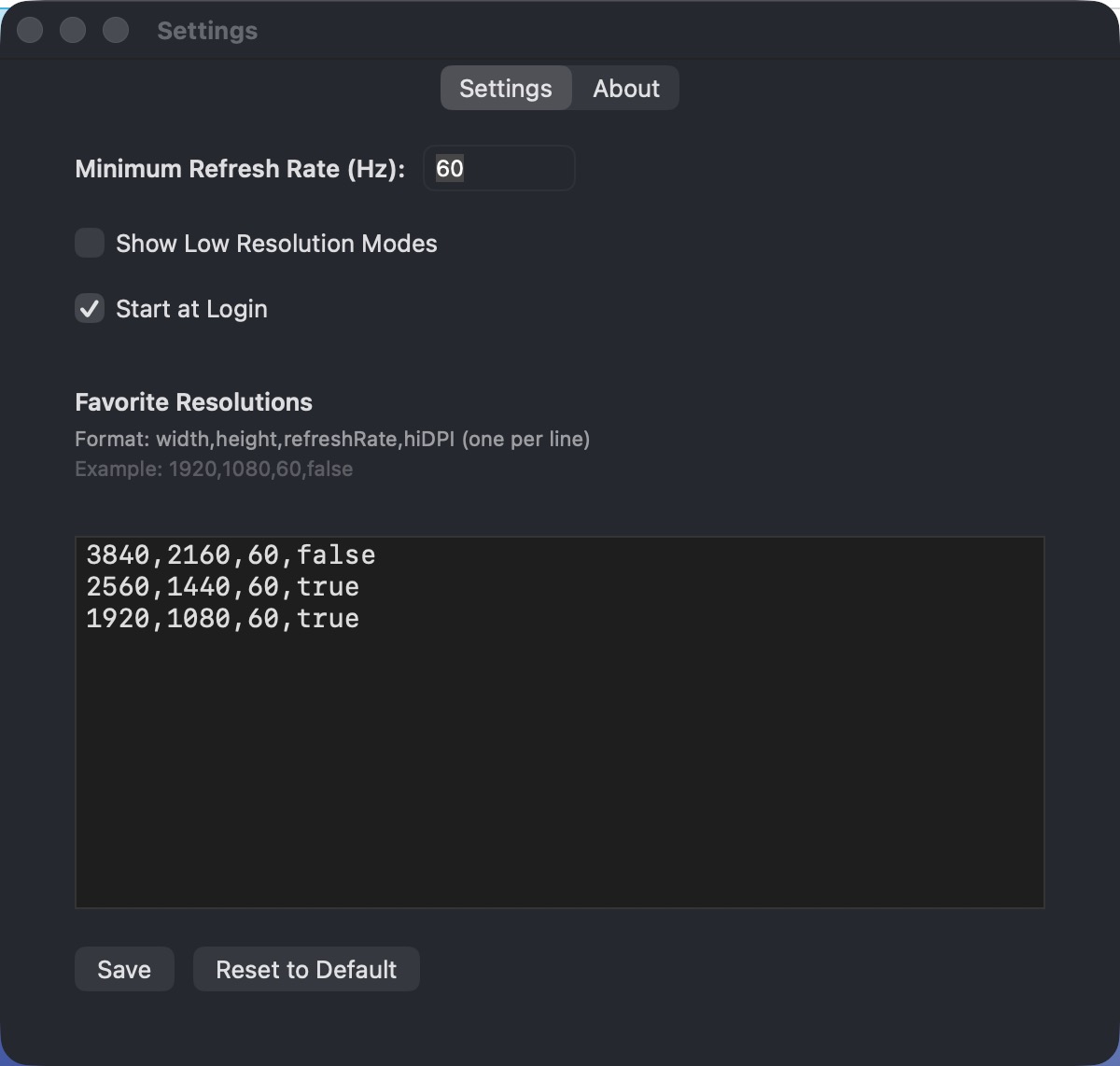Click the line 3840,2160,60,false
1120x1066 pixels.
pos(231,554)
